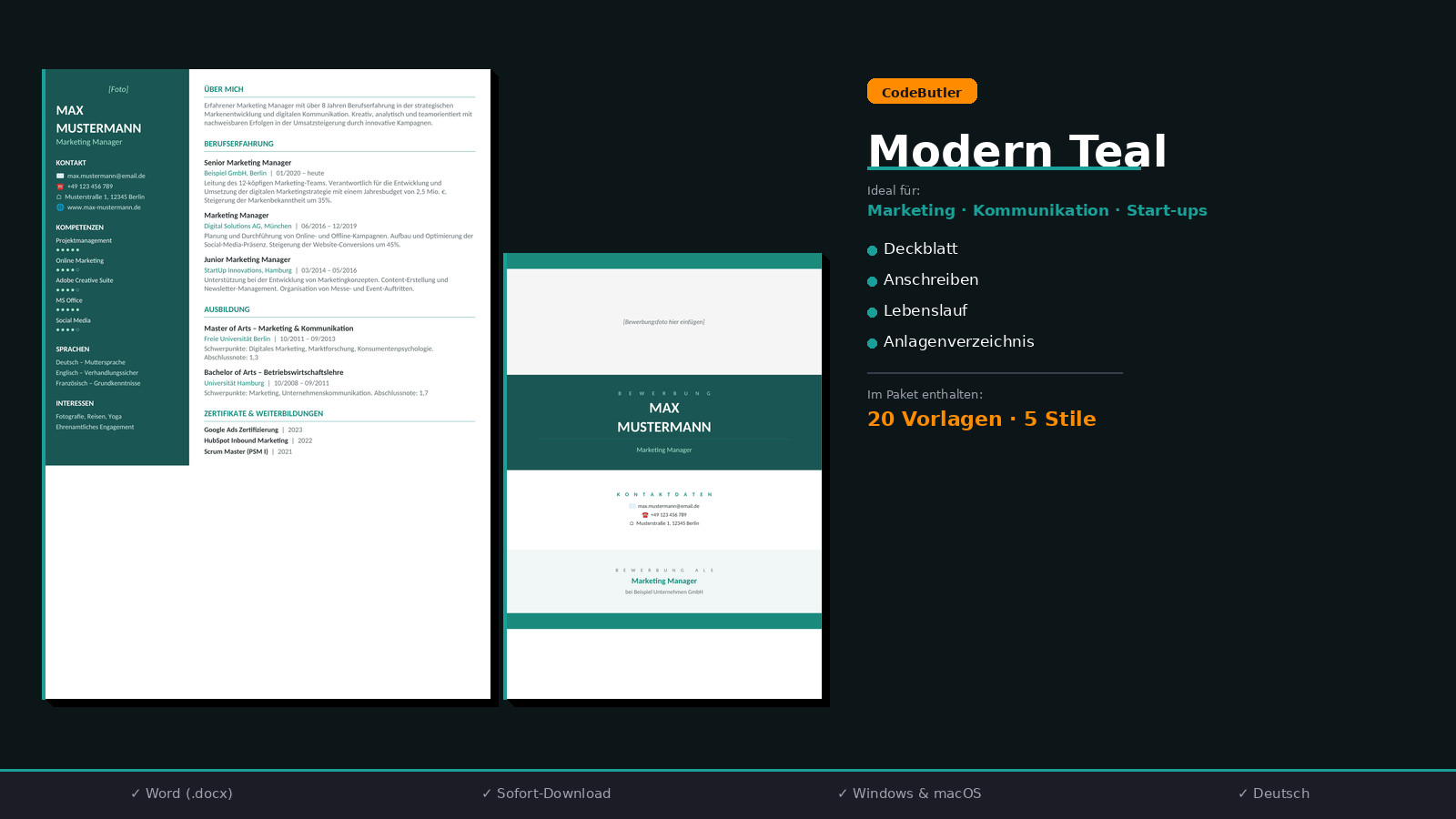
Task: Click the Marketing · Kommunikation · Start-ups line
Action: point(1037,210)
